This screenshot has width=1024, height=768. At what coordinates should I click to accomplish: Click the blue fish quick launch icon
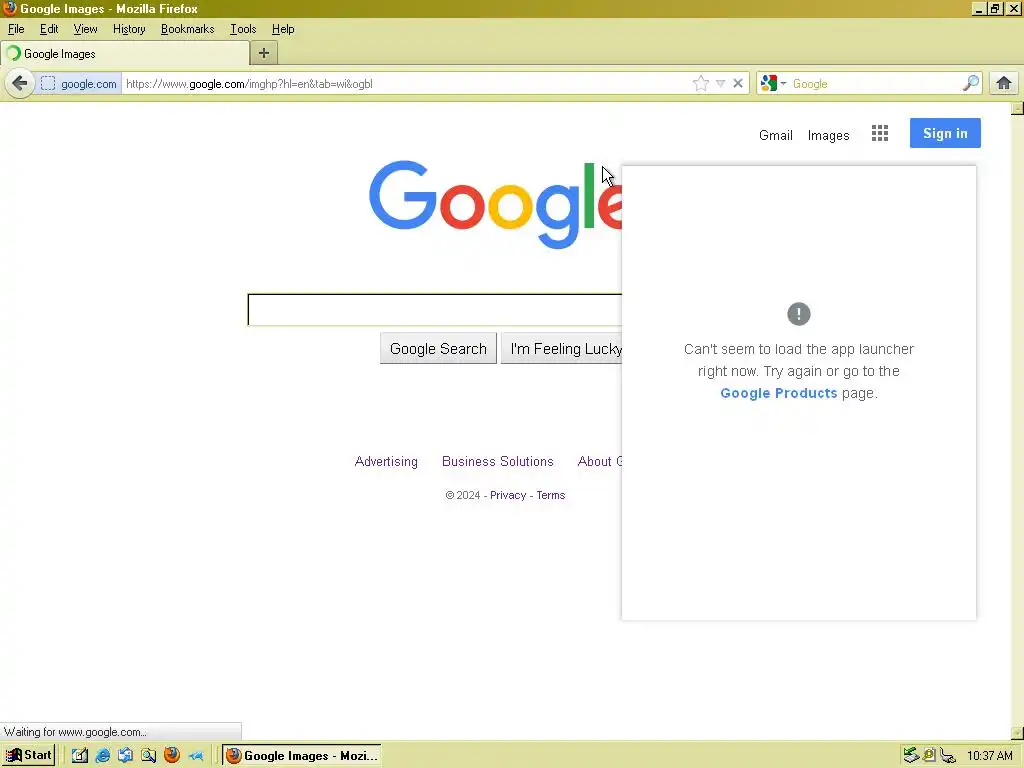pos(196,756)
